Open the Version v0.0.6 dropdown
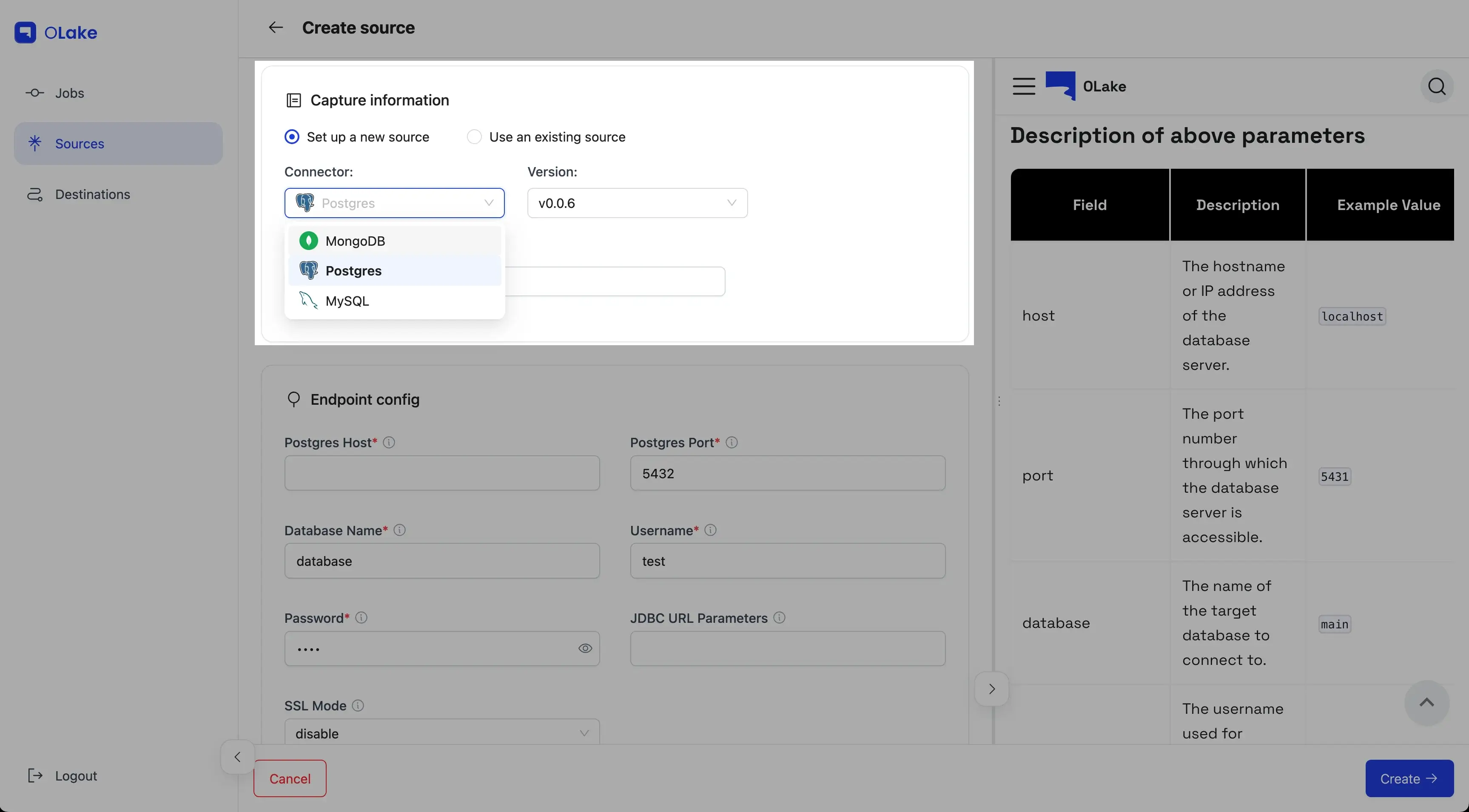1469x812 pixels. (x=637, y=203)
